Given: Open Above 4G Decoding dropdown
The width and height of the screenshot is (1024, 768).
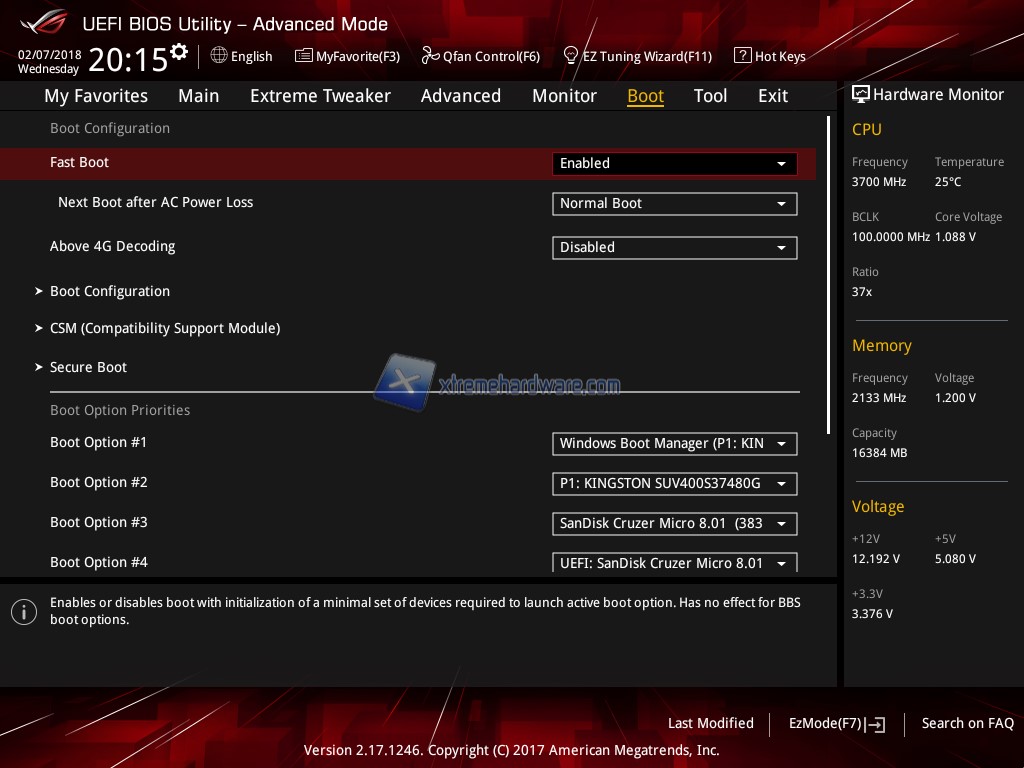Looking at the screenshot, I should 674,248.
